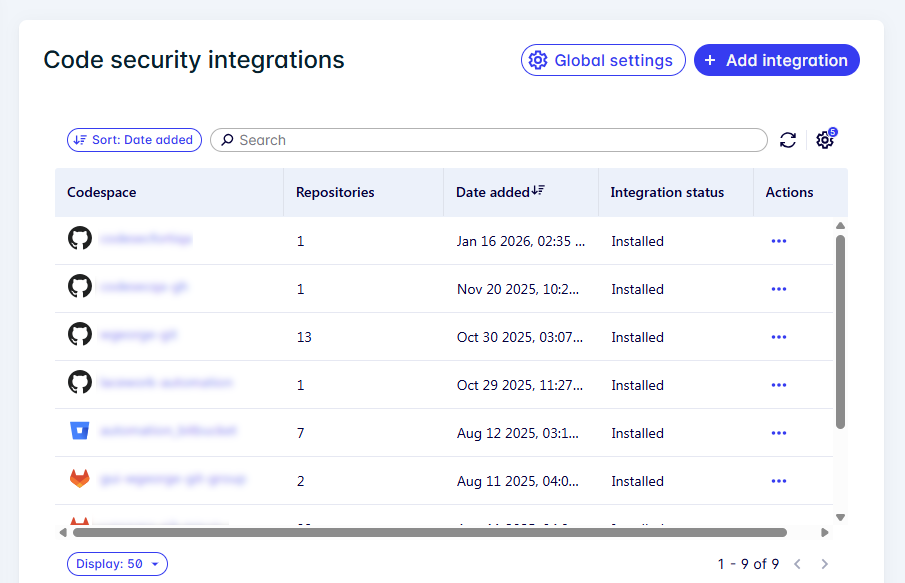The width and height of the screenshot is (905, 583).
Task: Click the GitLab icon in Aug 11 row
Action: pyautogui.click(x=80, y=480)
